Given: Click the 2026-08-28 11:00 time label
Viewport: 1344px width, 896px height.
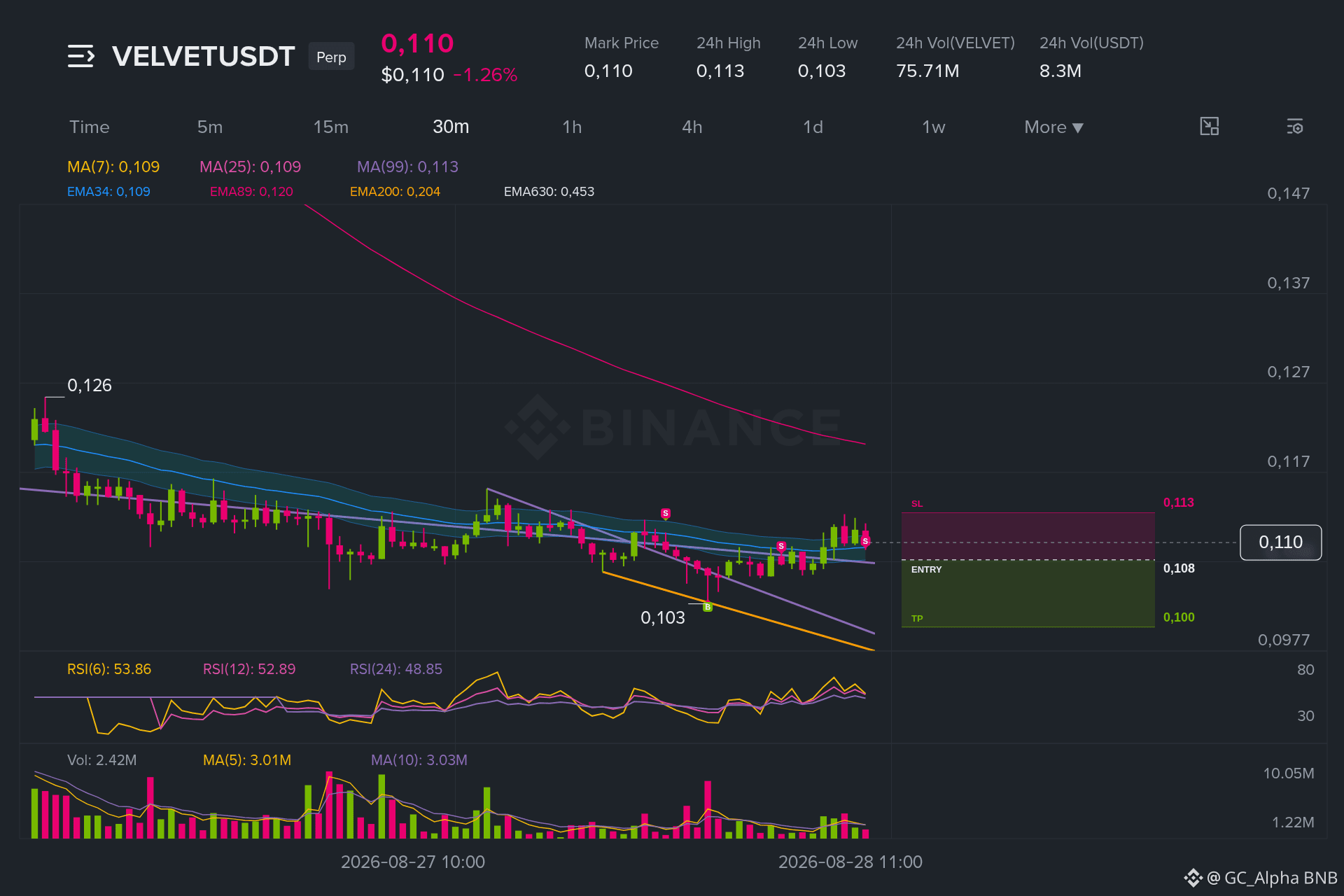Looking at the screenshot, I should coord(850,862).
